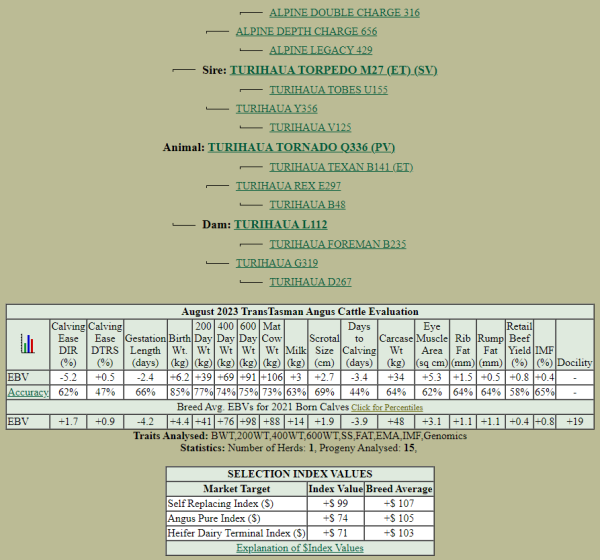Select breed average +$ 105 cell
The image size is (600, 560).
tap(399, 519)
